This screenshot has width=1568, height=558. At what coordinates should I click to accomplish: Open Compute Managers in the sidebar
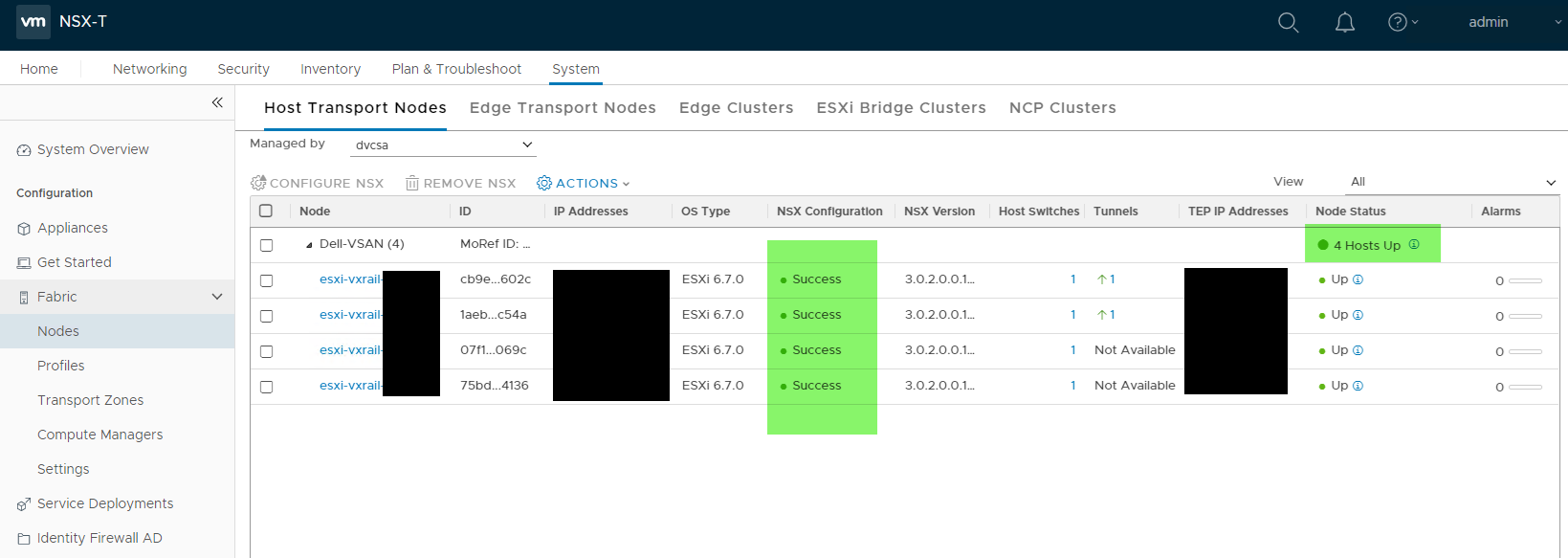click(x=100, y=435)
